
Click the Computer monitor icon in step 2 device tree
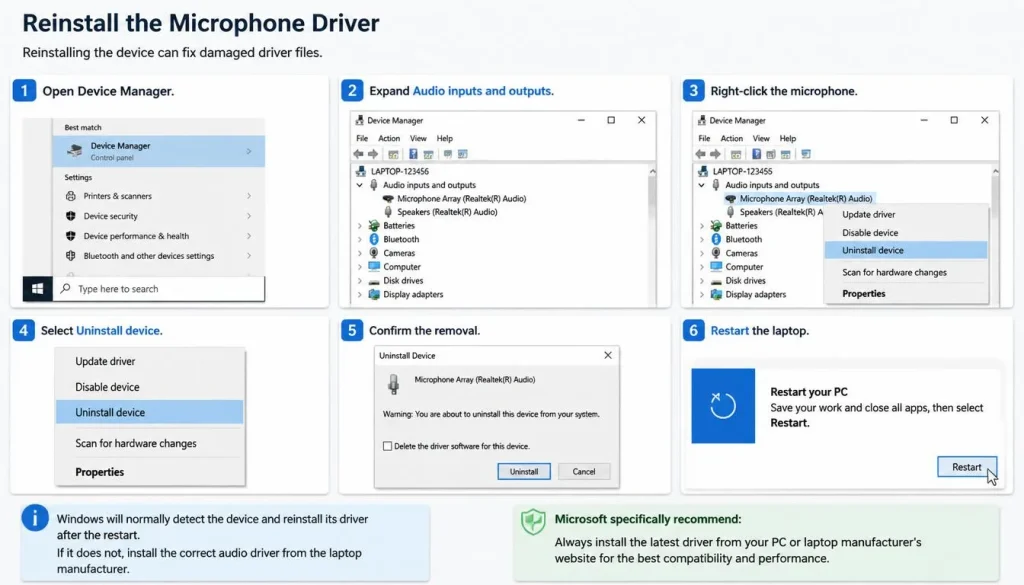coord(374,266)
